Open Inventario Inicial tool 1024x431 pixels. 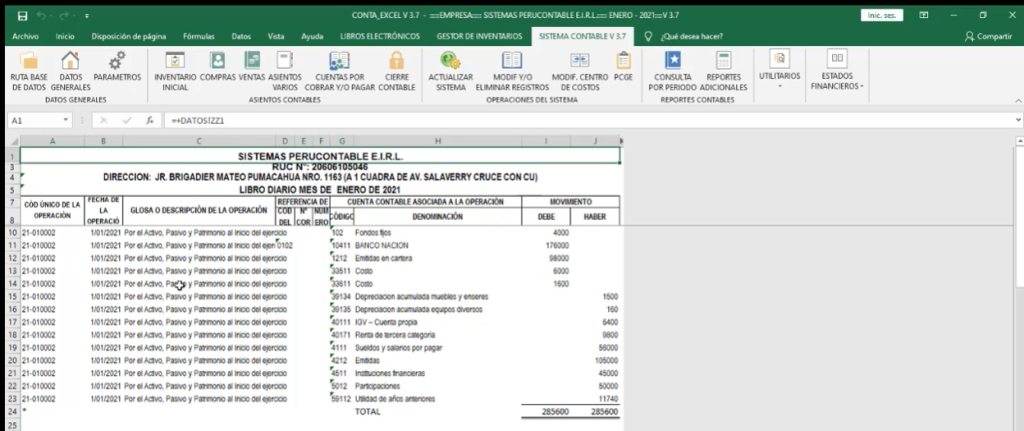point(175,71)
